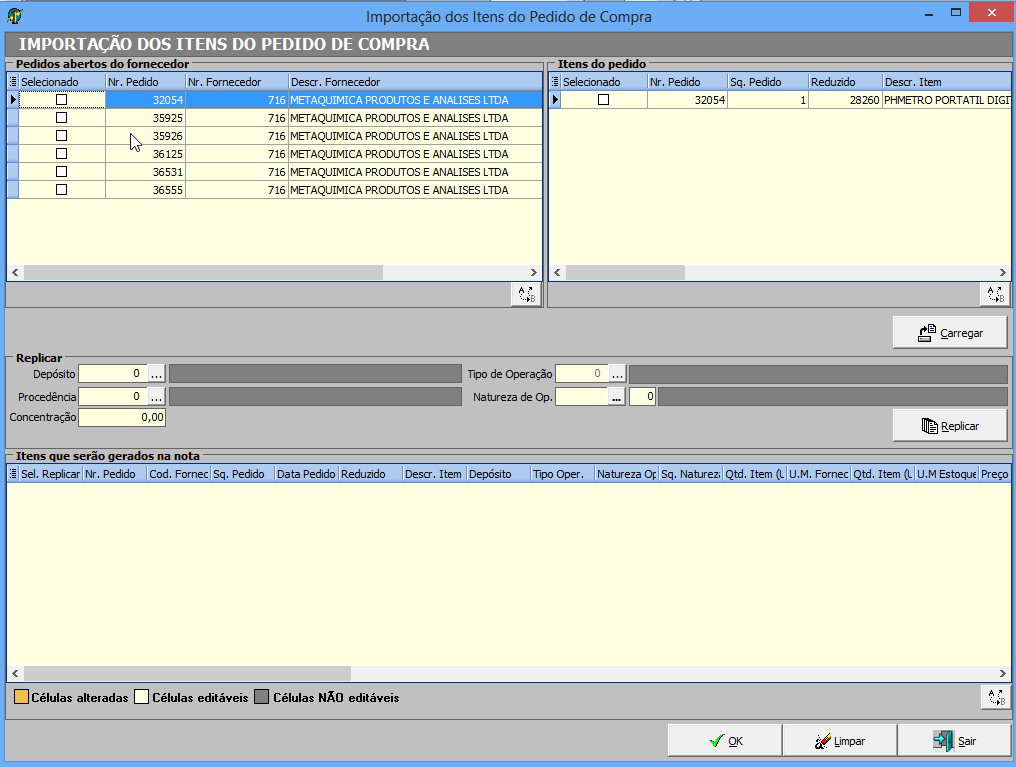Open the grid options icon in the Pedidos abertos header

[13, 82]
